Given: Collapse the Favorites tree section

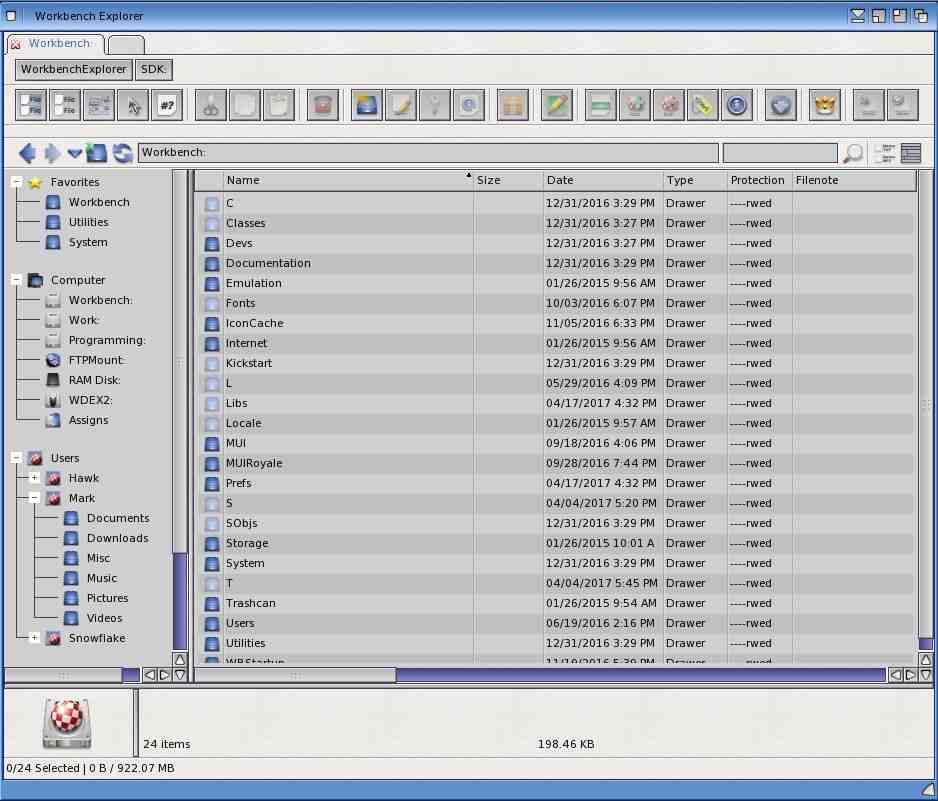Looking at the screenshot, I should click(x=17, y=181).
